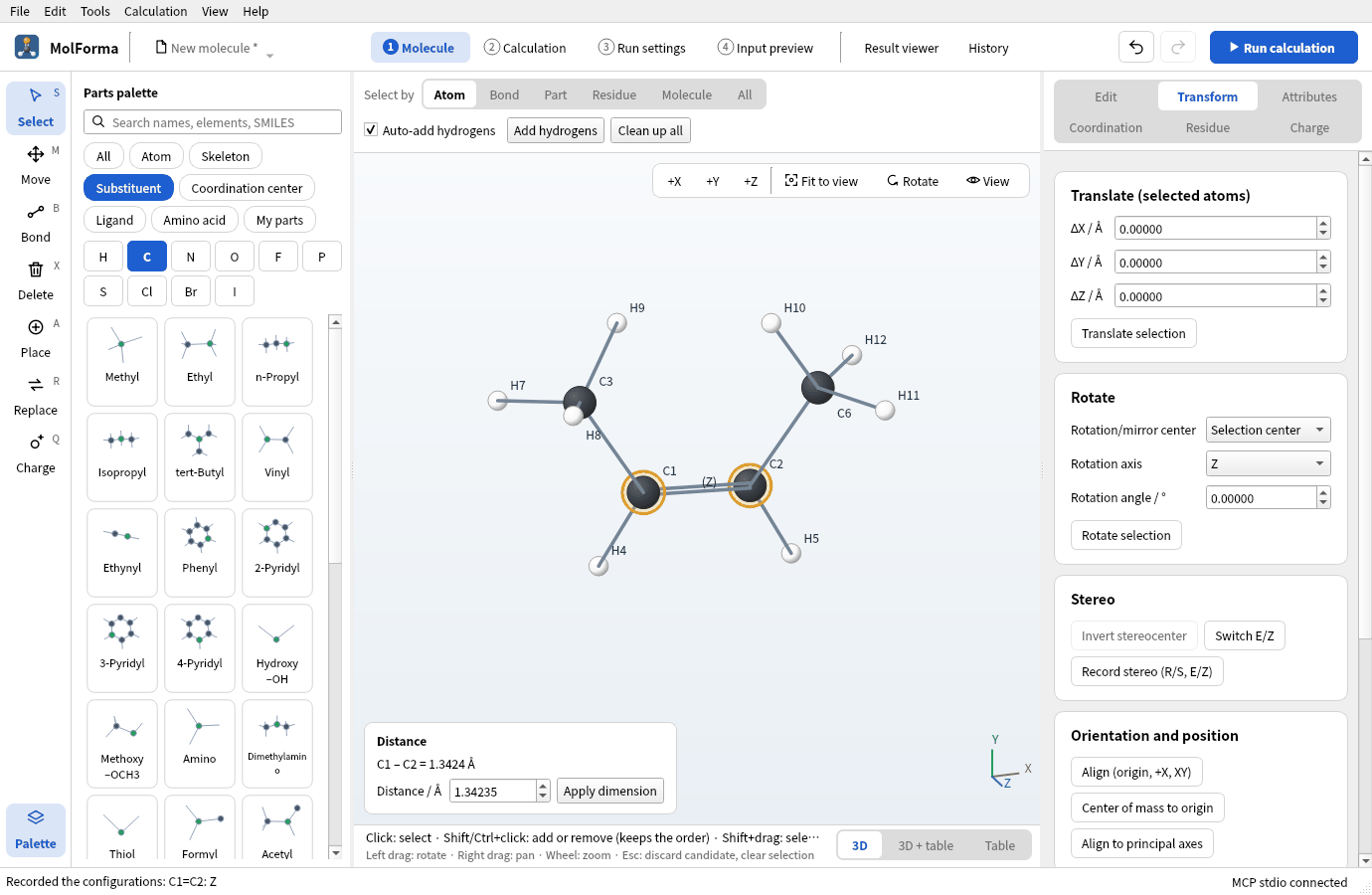Choose the Phenyl ring fragment
Image resolution: width=1372 pixels, height=895 pixels.
[x=200, y=552]
